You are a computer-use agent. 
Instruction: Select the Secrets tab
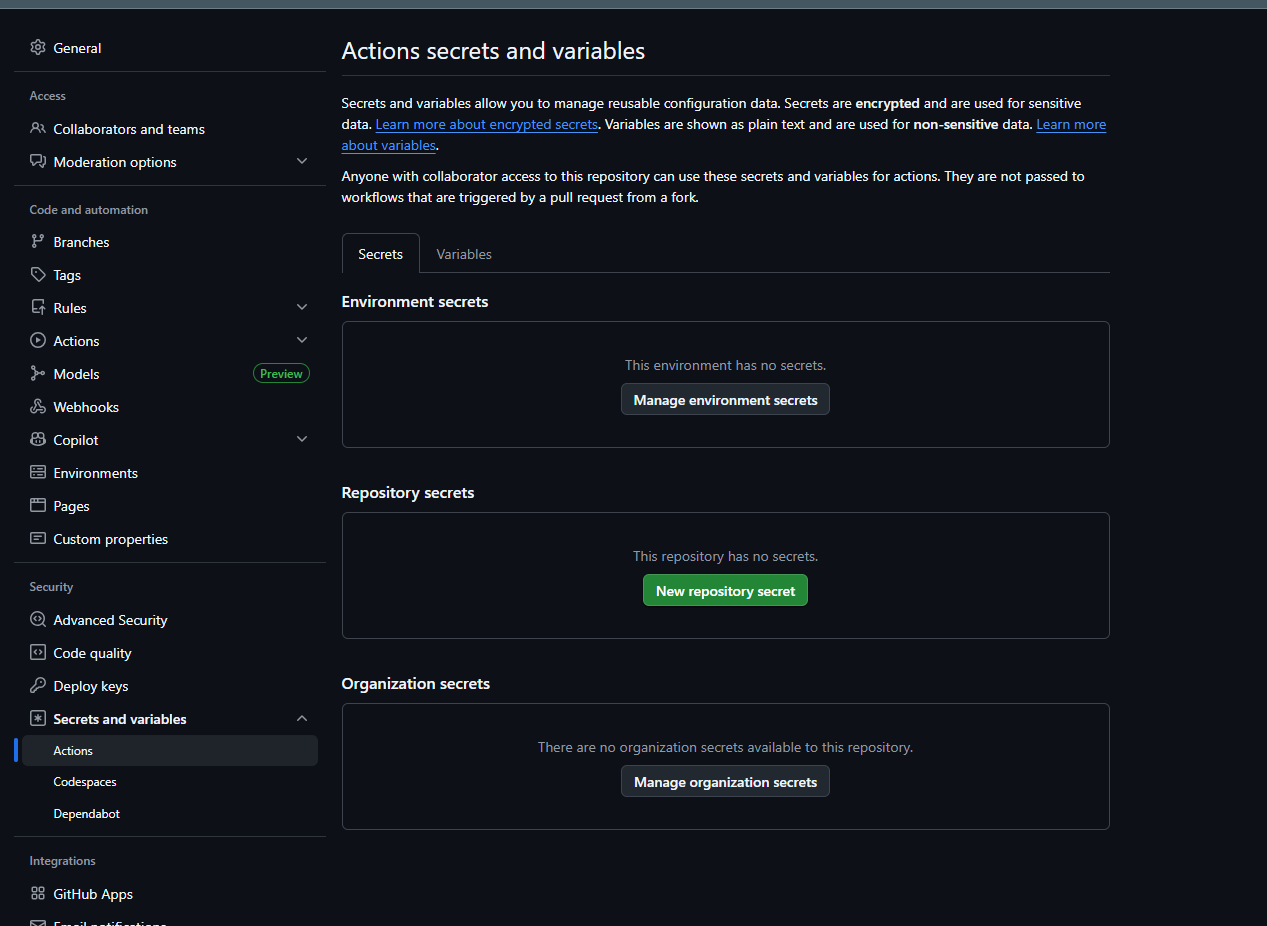pyautogui.click(x=380, y=254)
